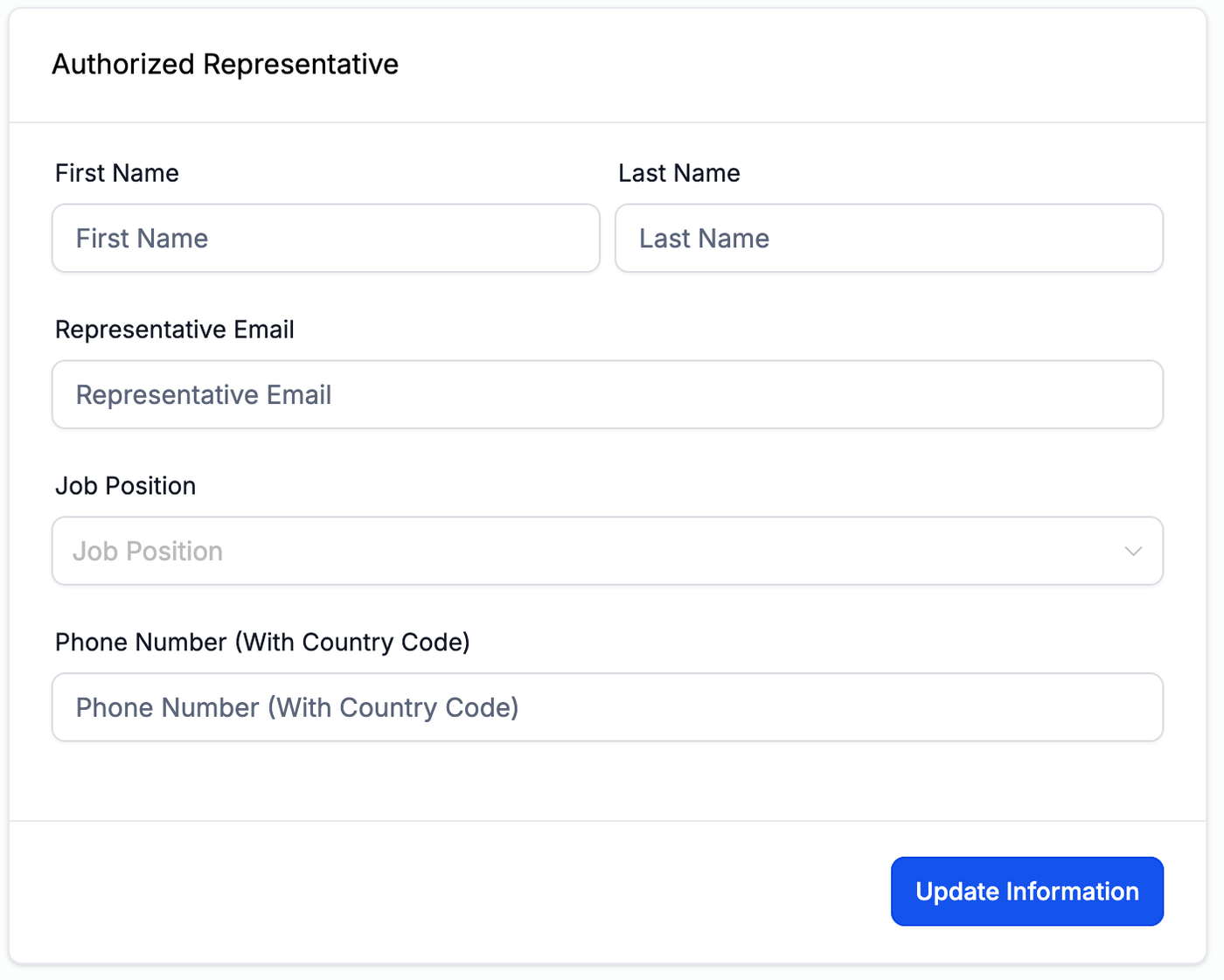The image size is (1224, 980).
Task: Select the Phone Number input box
Action: click(x=607, y=708)
